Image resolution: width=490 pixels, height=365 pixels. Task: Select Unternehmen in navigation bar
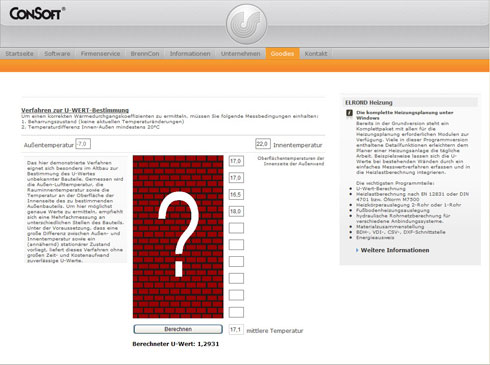coord(240,54)
